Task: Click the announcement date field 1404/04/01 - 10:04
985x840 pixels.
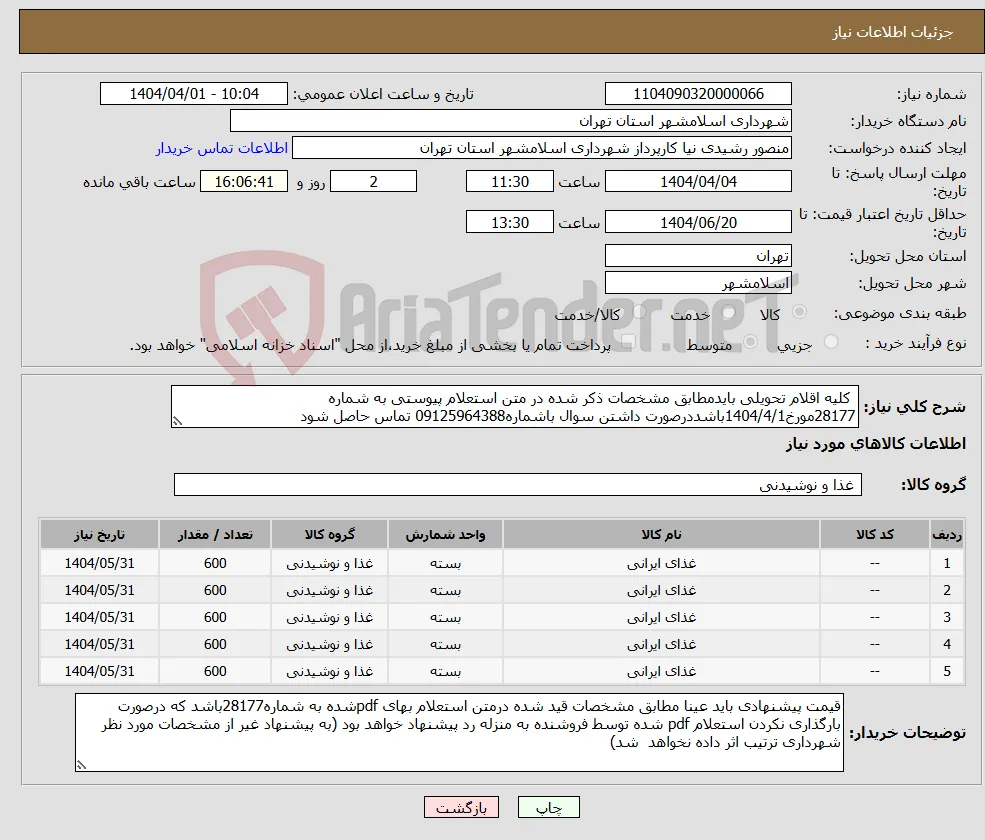Action: pos(193,94)
